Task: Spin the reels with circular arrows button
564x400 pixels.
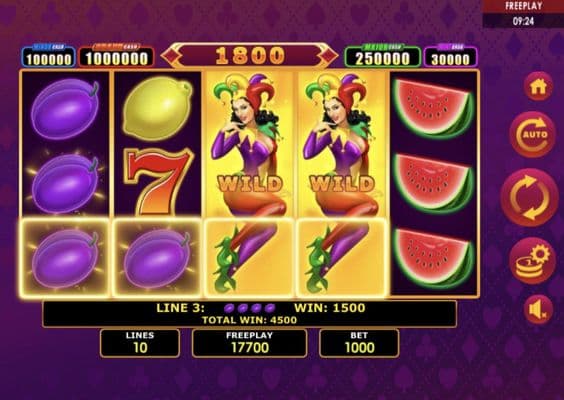Action: (x=529, y=197)
